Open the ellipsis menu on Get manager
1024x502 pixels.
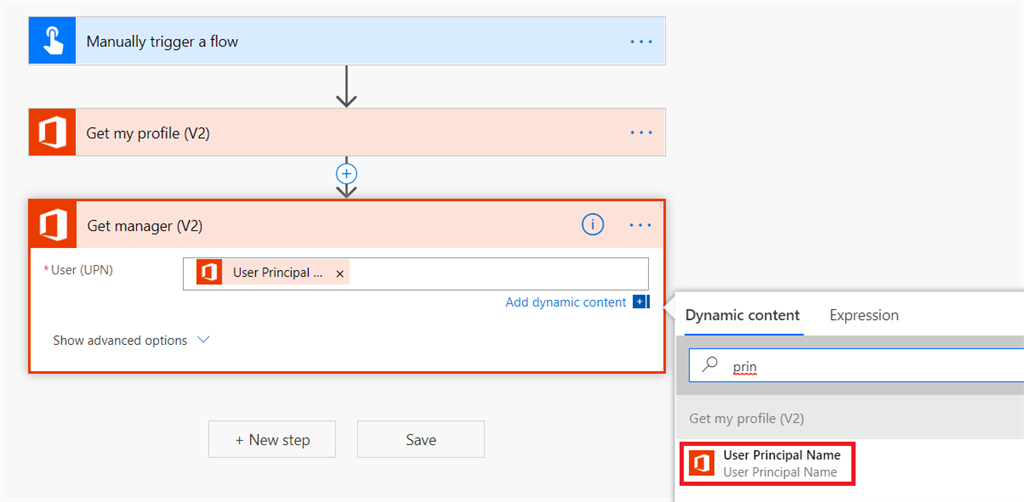pos(640,225)
